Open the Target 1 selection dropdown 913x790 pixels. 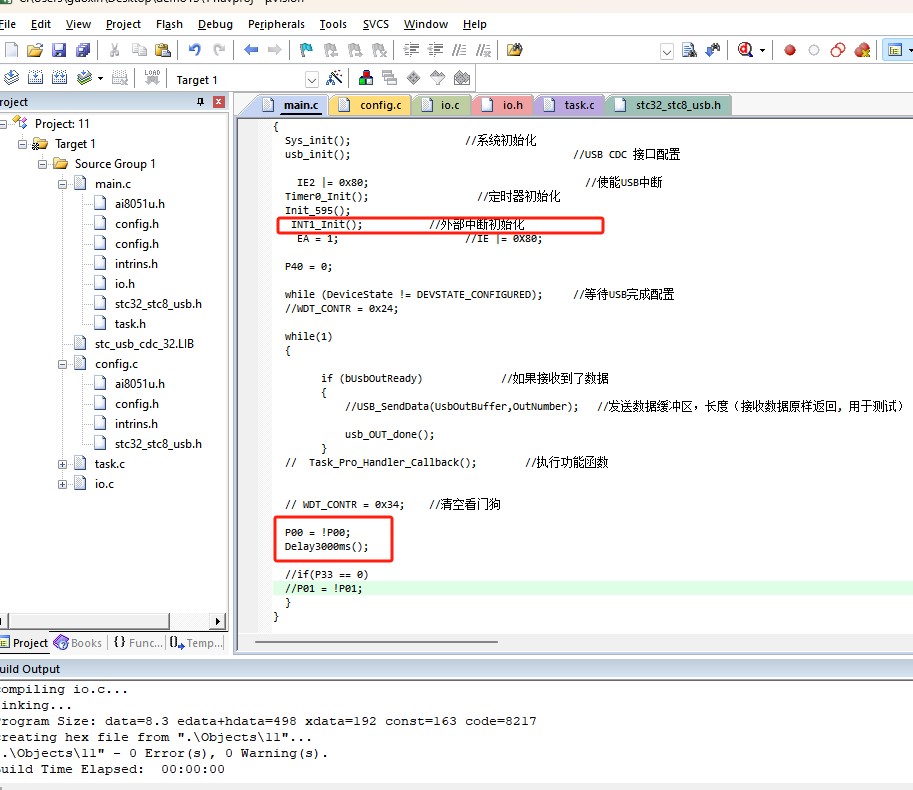[x=312, y=80]
